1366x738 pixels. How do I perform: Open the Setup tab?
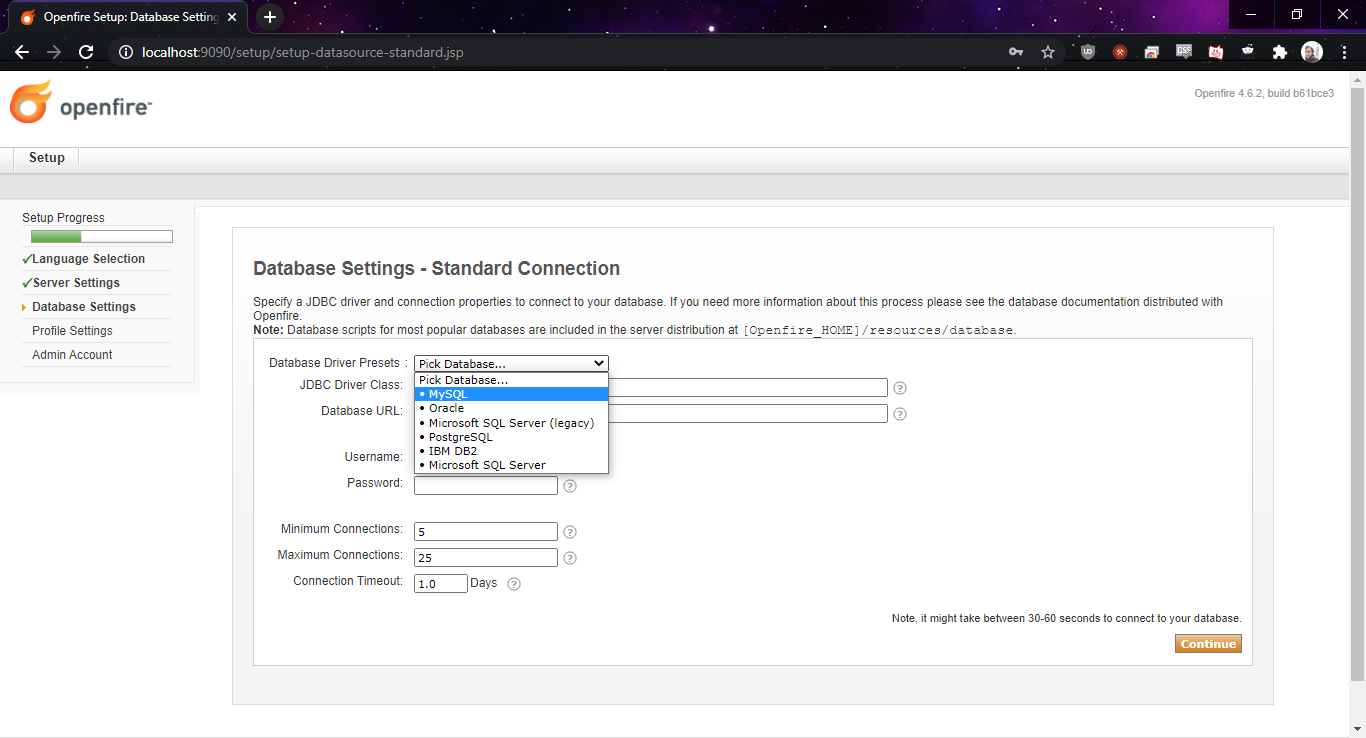(46, 158)
